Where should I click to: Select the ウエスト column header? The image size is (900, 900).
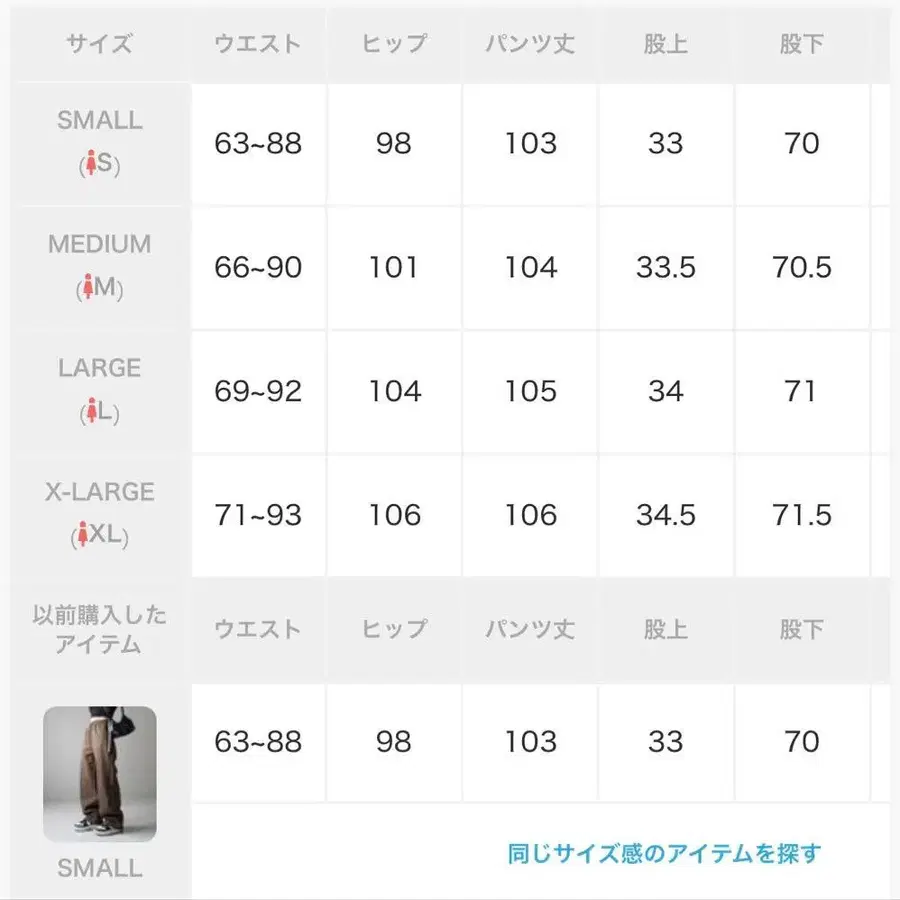coord(258,43)
